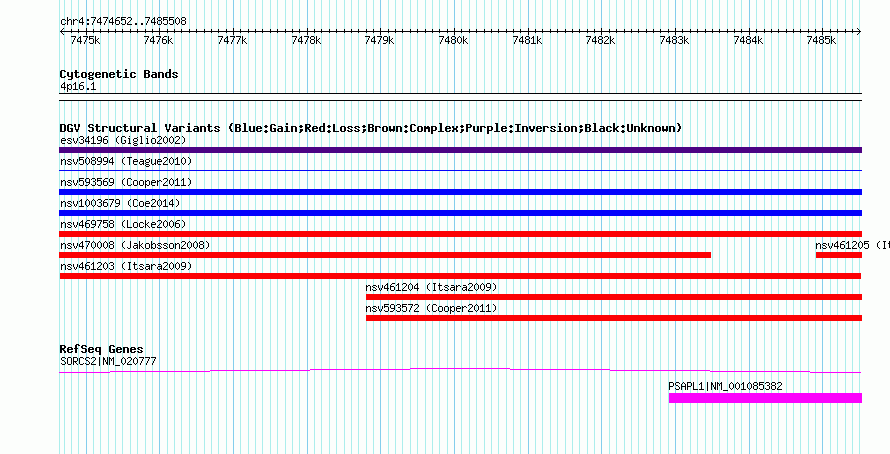Select the SORCS2 magenta intron line
This screenshot has width=890, height=454.
point(460,371)
